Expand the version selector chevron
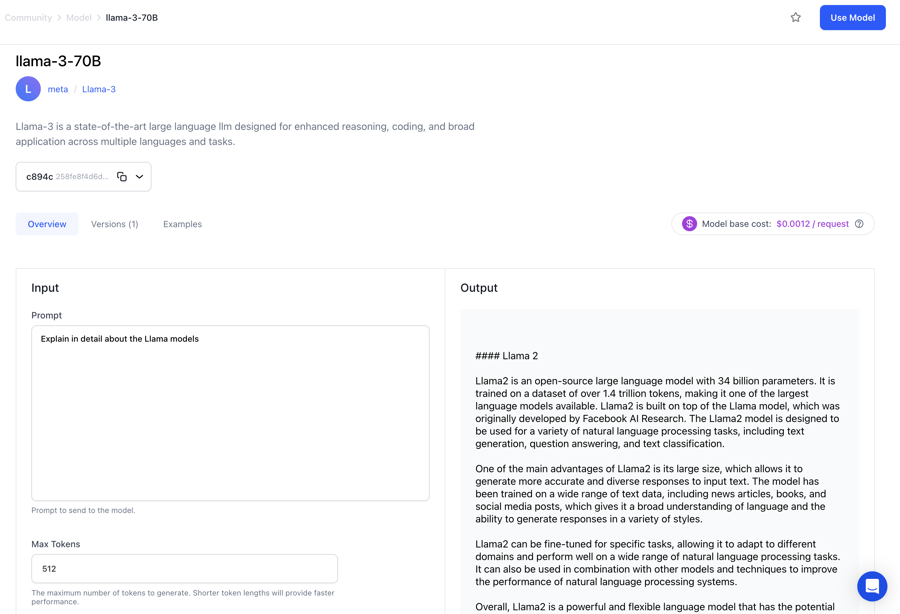 click(x=140, y=177)
